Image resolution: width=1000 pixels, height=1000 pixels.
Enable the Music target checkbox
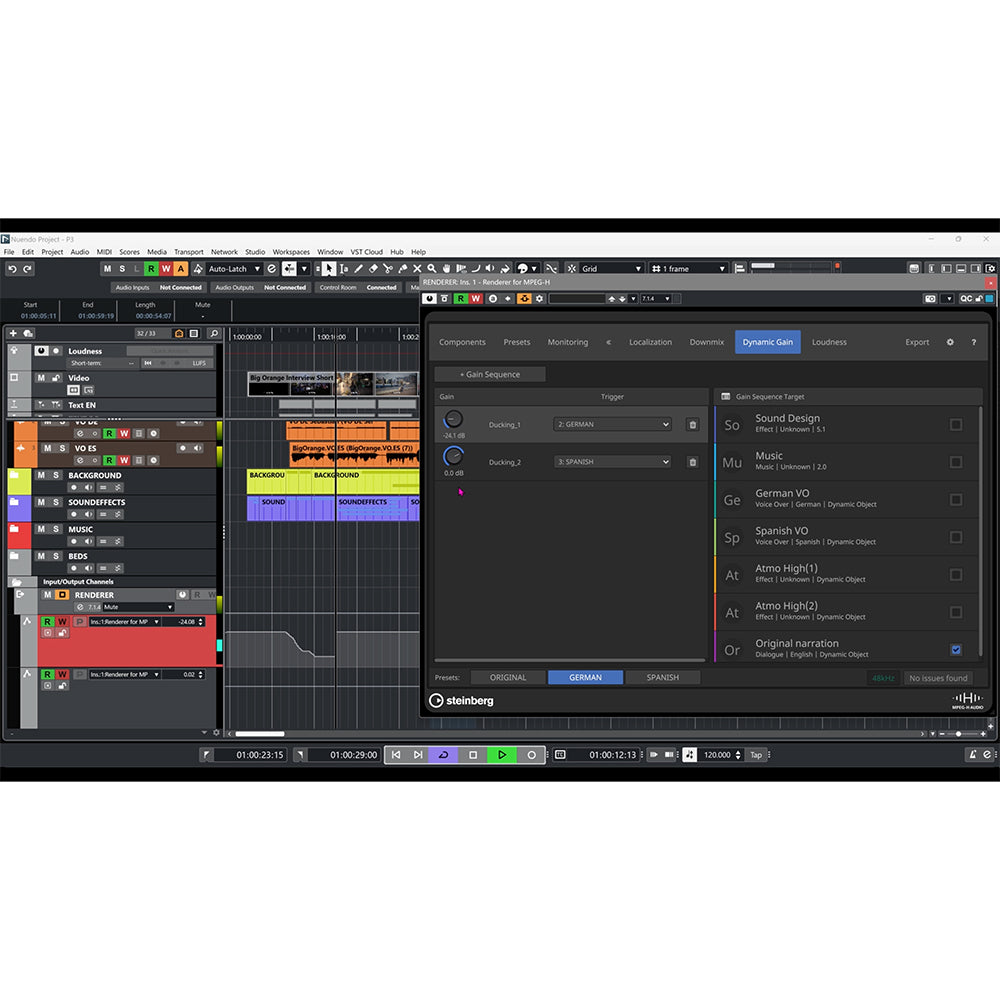955,462
